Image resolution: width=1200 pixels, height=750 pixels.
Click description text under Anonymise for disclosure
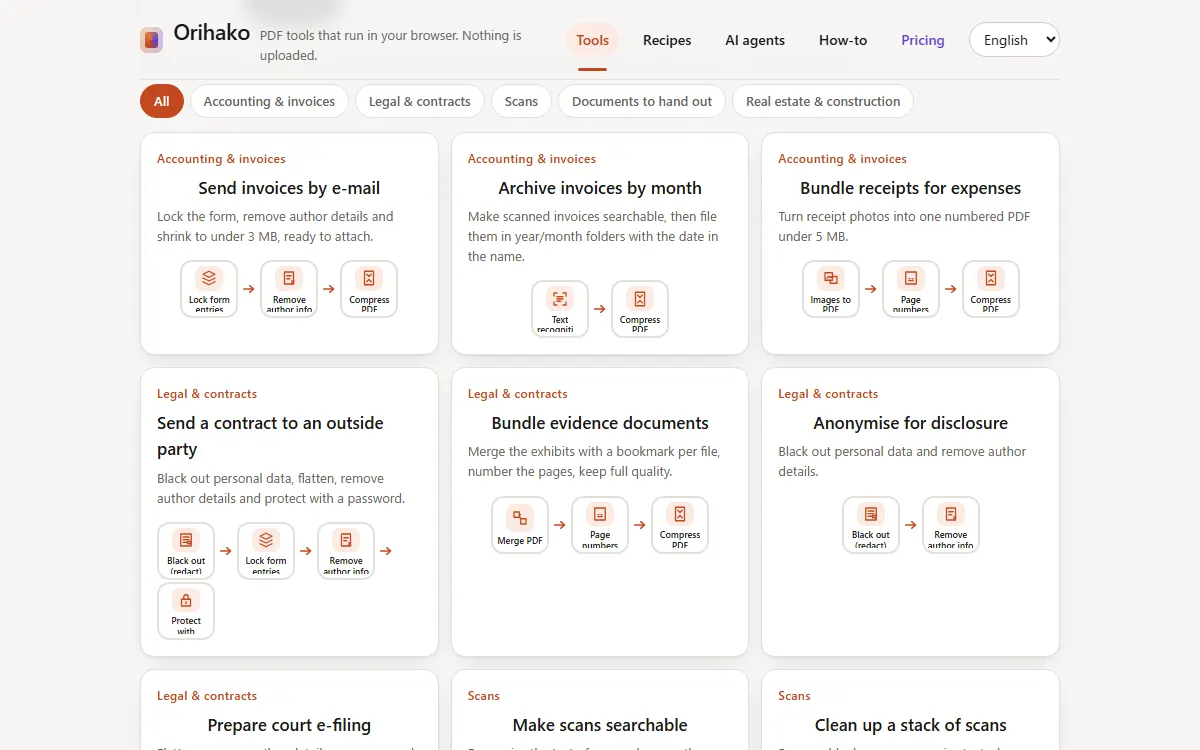[903, 461]
